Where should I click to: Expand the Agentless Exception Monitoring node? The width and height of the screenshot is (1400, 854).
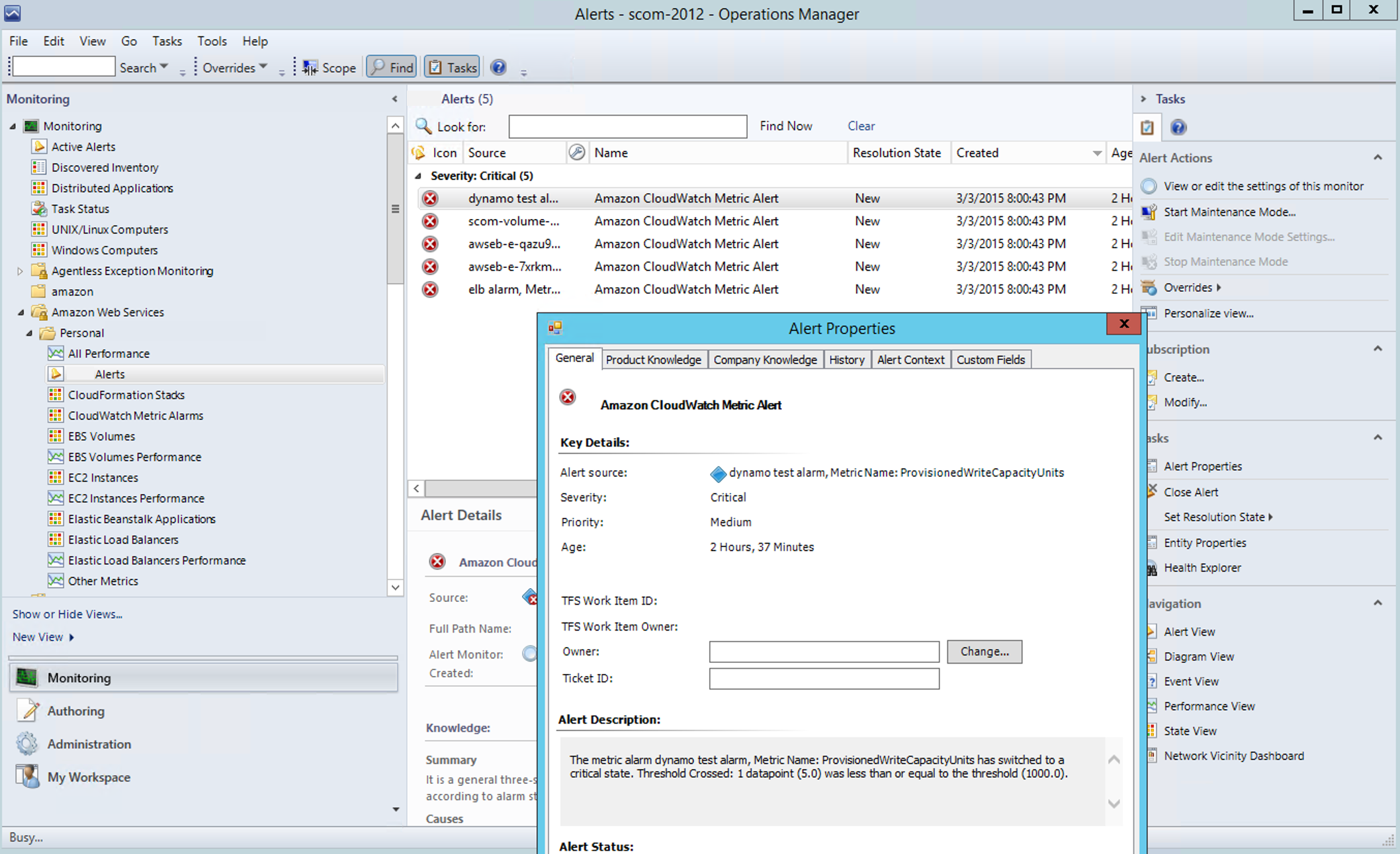20,271
